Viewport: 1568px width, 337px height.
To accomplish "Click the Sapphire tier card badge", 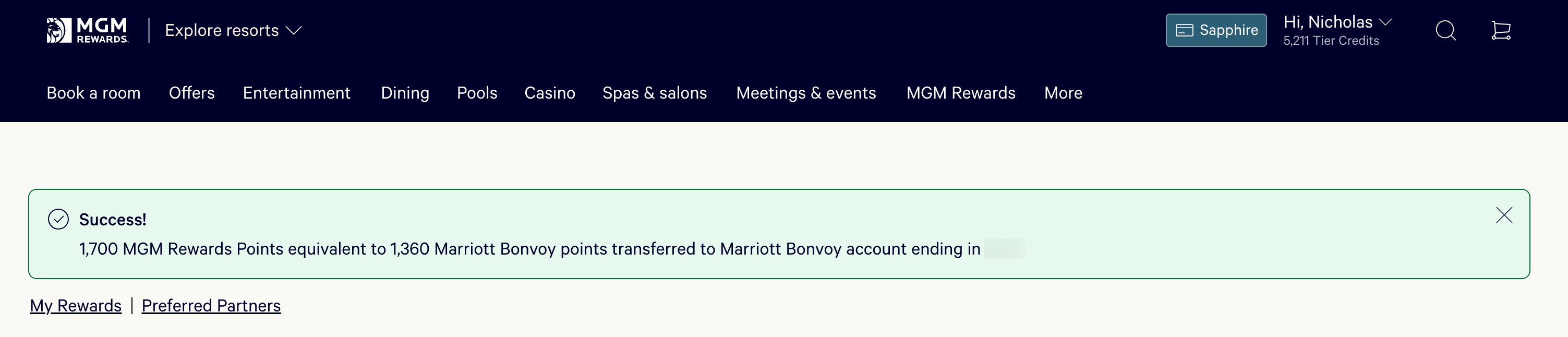I will 1215,30.
